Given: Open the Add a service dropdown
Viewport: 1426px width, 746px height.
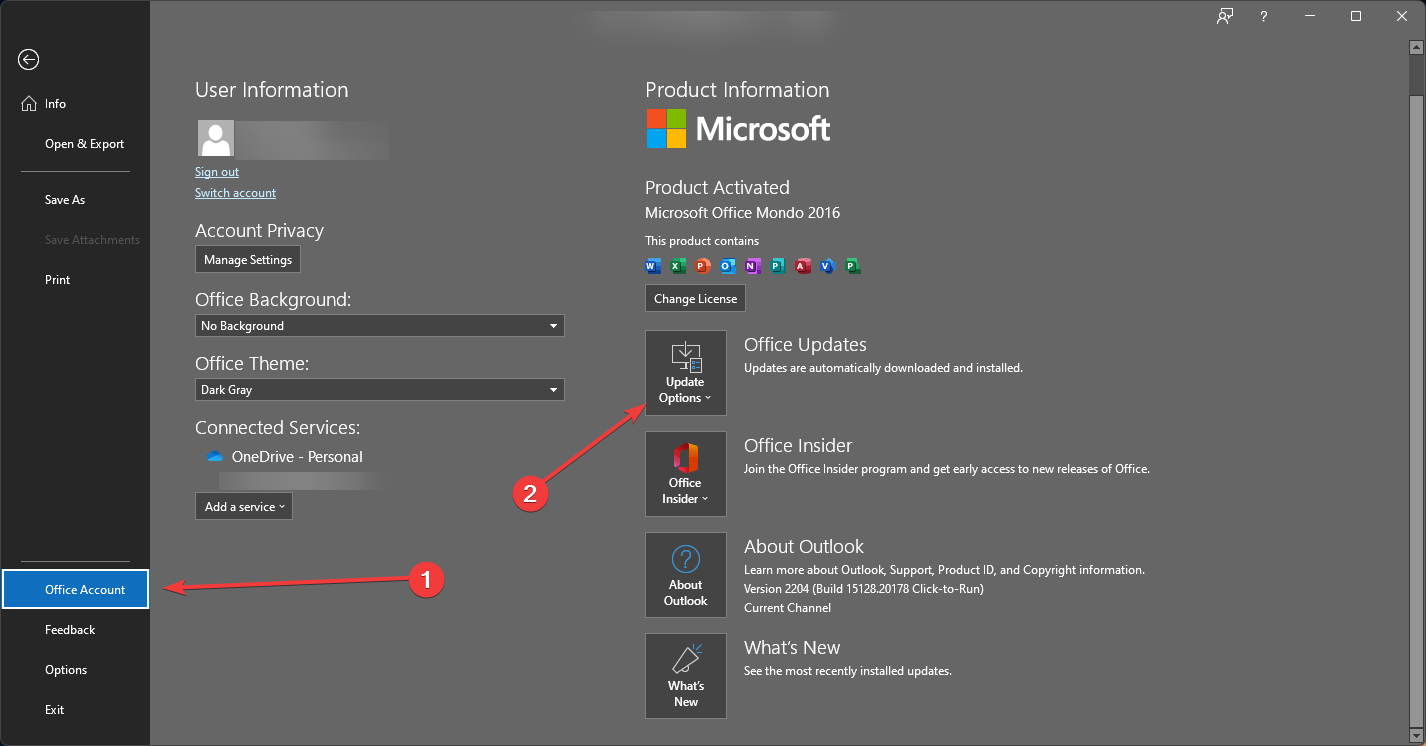Looking at the screenshot, I should pos(244,507).
